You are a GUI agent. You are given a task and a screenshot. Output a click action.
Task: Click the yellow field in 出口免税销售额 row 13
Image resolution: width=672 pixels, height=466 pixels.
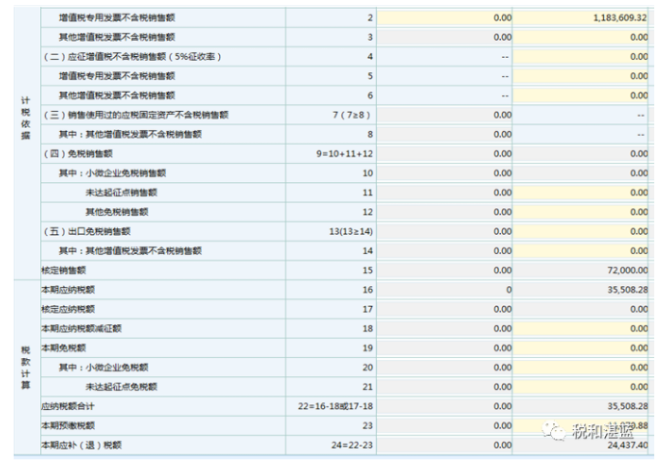click(581, 231)
